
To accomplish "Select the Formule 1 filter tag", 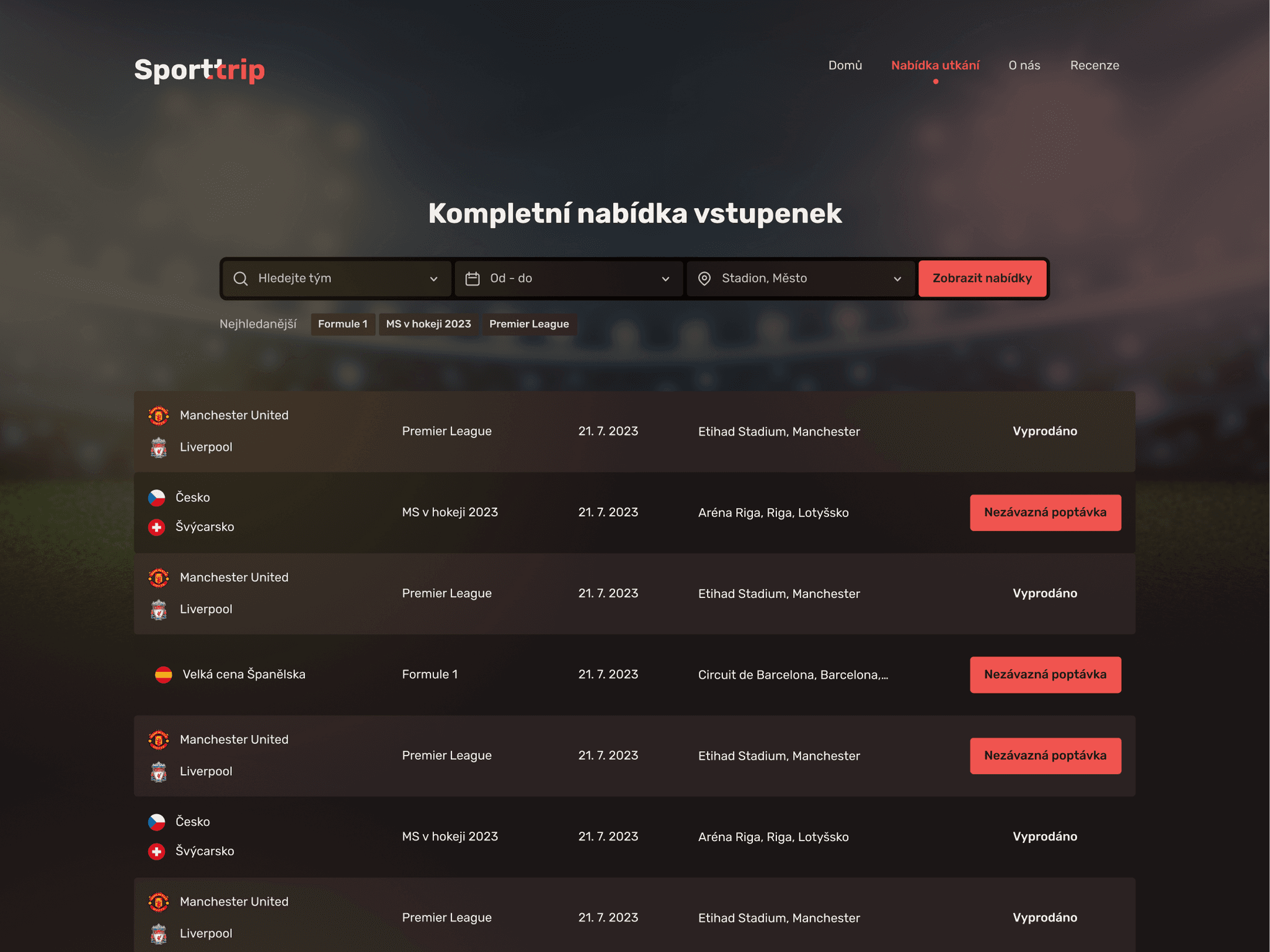I will [x=342, y=323].
